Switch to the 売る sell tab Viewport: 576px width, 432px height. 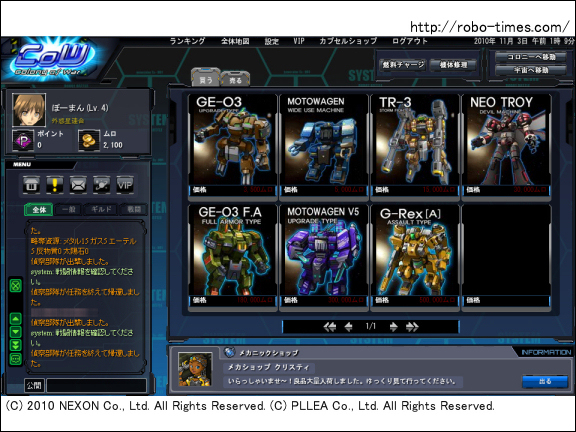click(x=235, y=79)
